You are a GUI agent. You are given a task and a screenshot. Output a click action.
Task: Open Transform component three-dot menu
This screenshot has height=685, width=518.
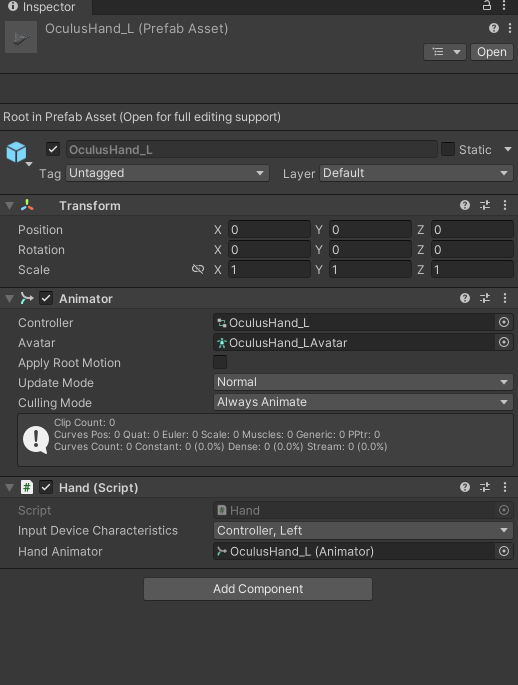point(505,205)
